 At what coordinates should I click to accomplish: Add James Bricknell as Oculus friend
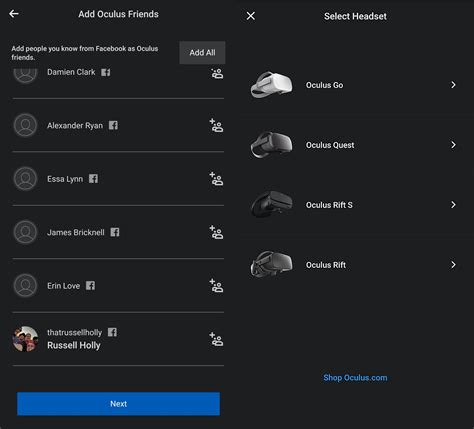click(216, 232)
